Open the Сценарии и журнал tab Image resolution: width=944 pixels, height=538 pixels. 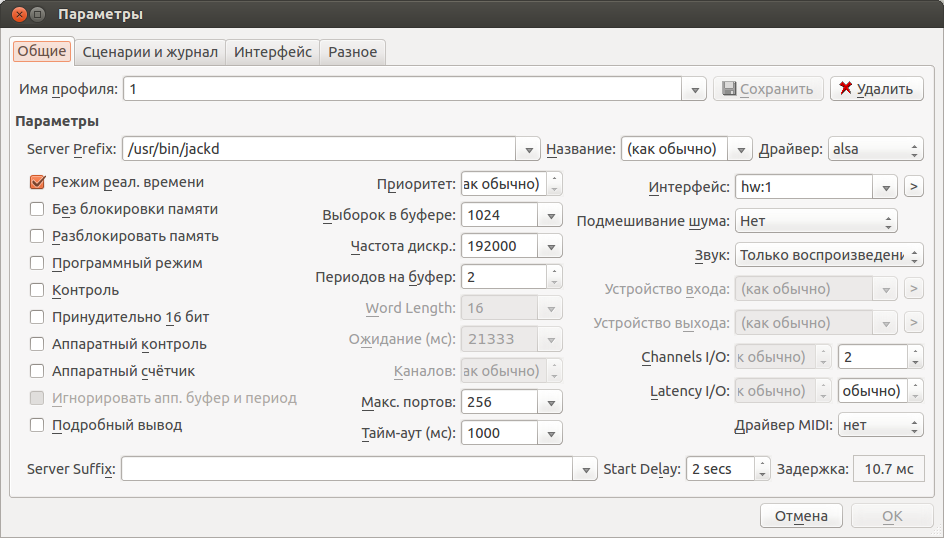[150, 52]
